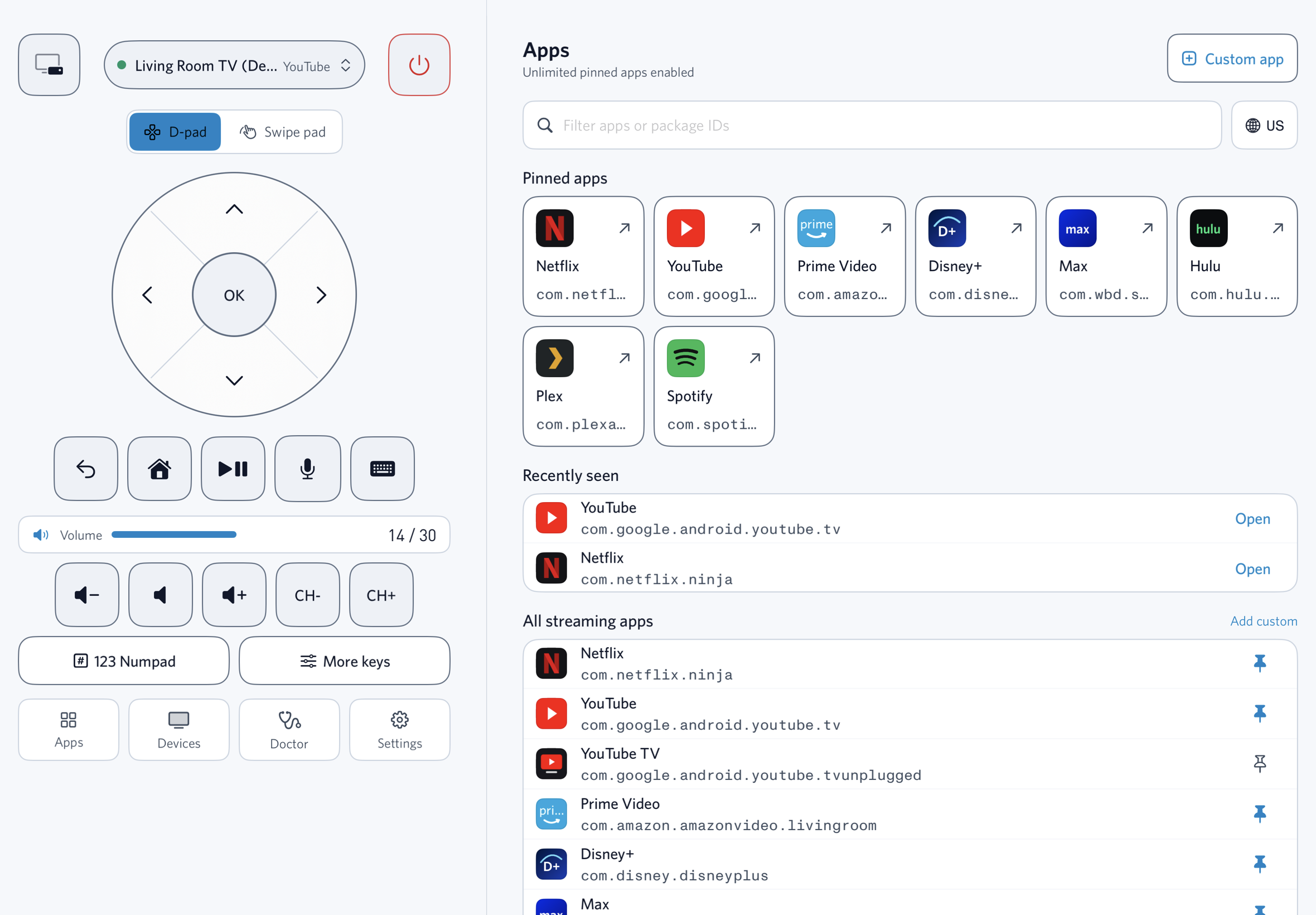The width and height of the screenshot is (1316, 915).
Task: Toggle play/pause playback
Action: click(x=233, y=469)
